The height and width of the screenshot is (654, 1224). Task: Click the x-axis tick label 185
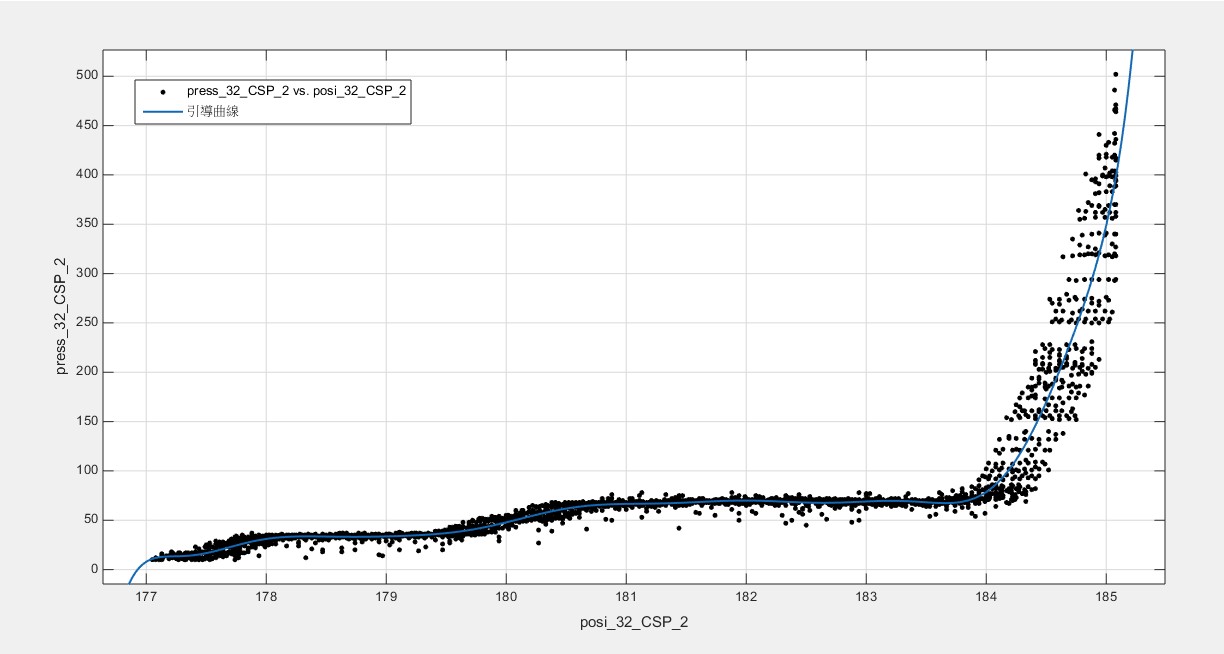pyautogui.click(x=1106, y=598)
